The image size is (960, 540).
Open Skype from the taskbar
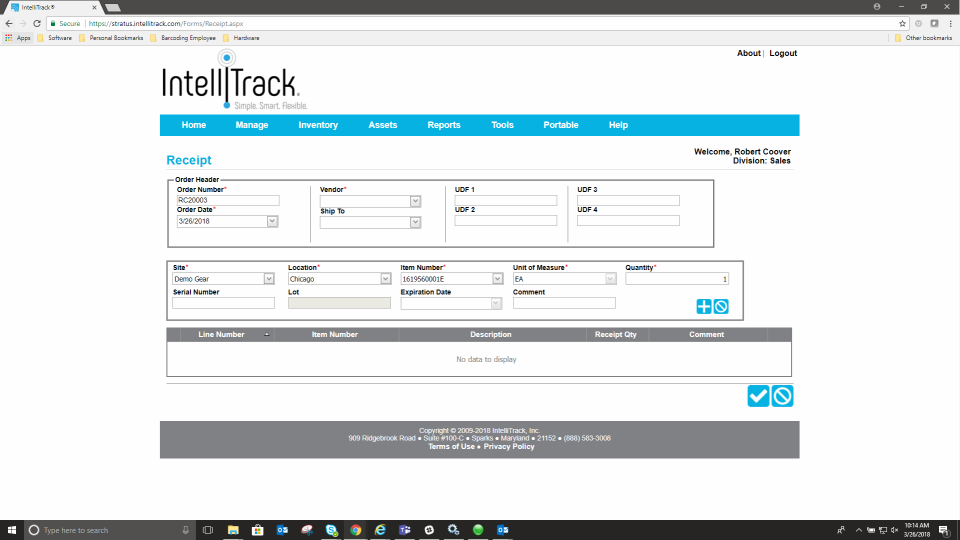[x=331, y=530]
